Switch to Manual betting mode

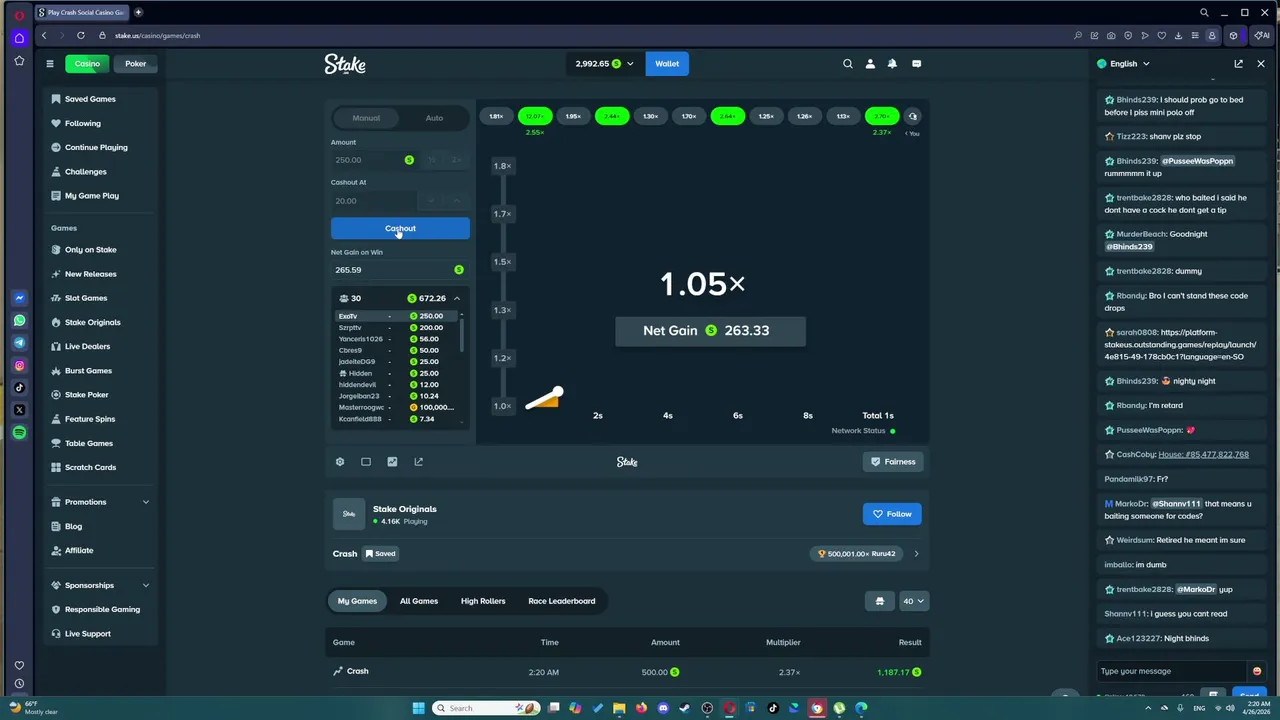tap(366, 118)
